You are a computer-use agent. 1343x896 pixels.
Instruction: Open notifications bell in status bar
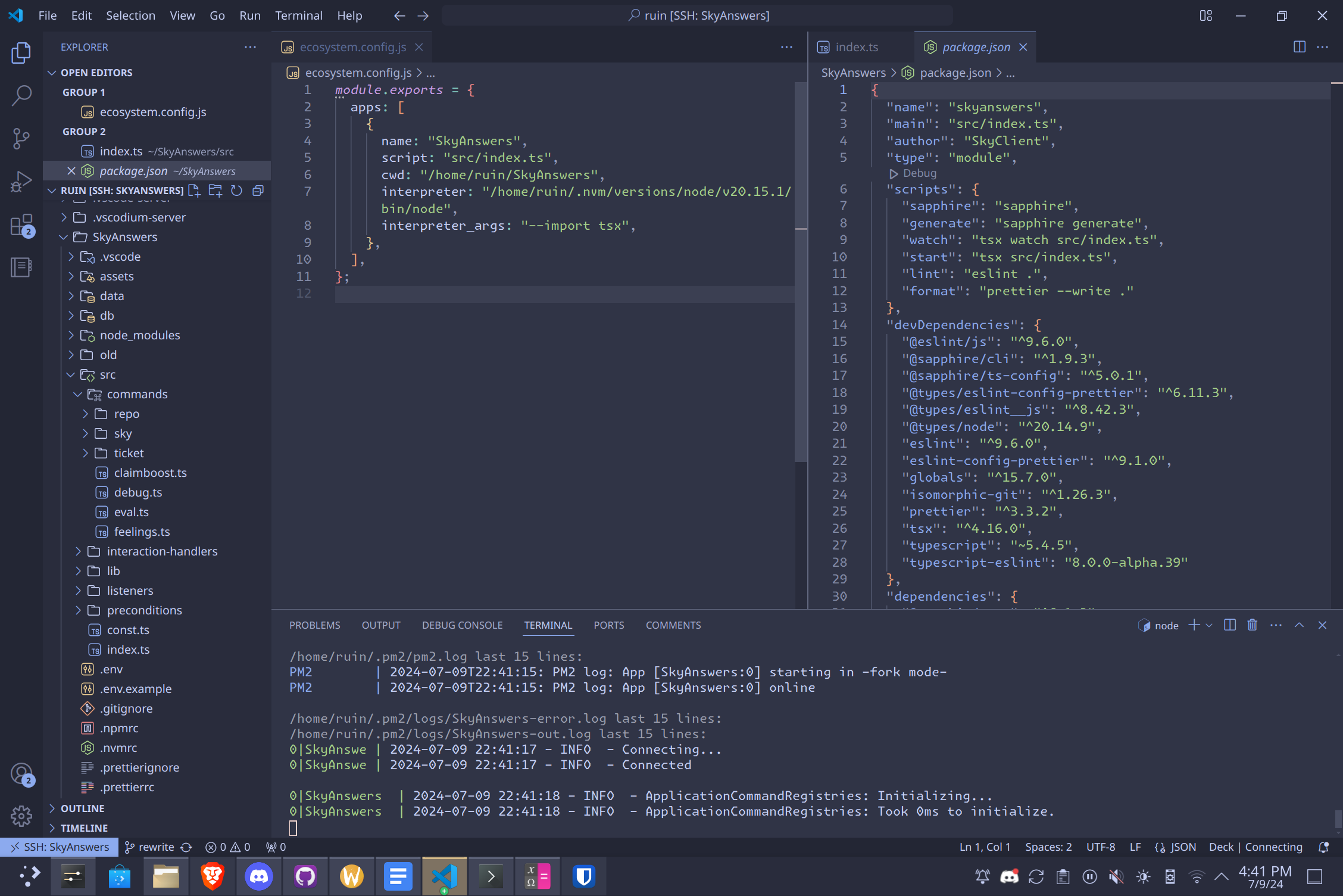point(1324,847)
